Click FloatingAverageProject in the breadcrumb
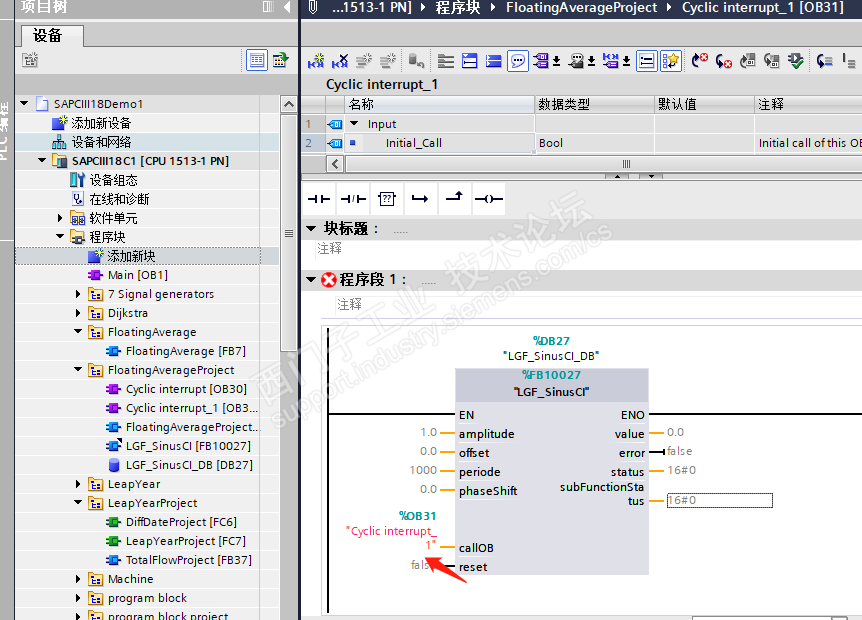The height and width of the screenshot is (620, 862). coord(581,7)
